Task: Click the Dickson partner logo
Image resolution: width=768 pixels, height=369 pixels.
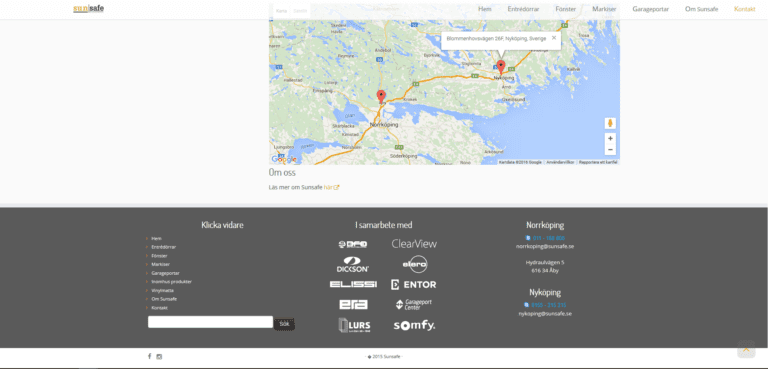Action: (353, 264)
